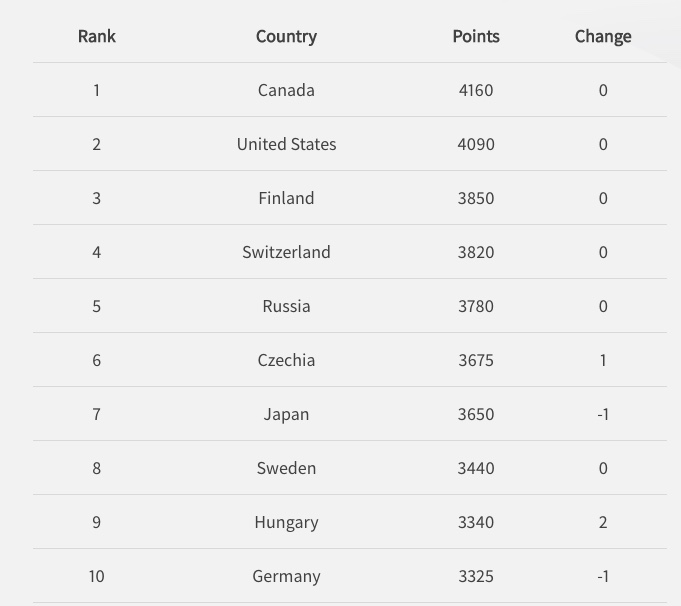Click Hungary's change value of 2
The height and width of the screenshot is (606, 681).
603,522
